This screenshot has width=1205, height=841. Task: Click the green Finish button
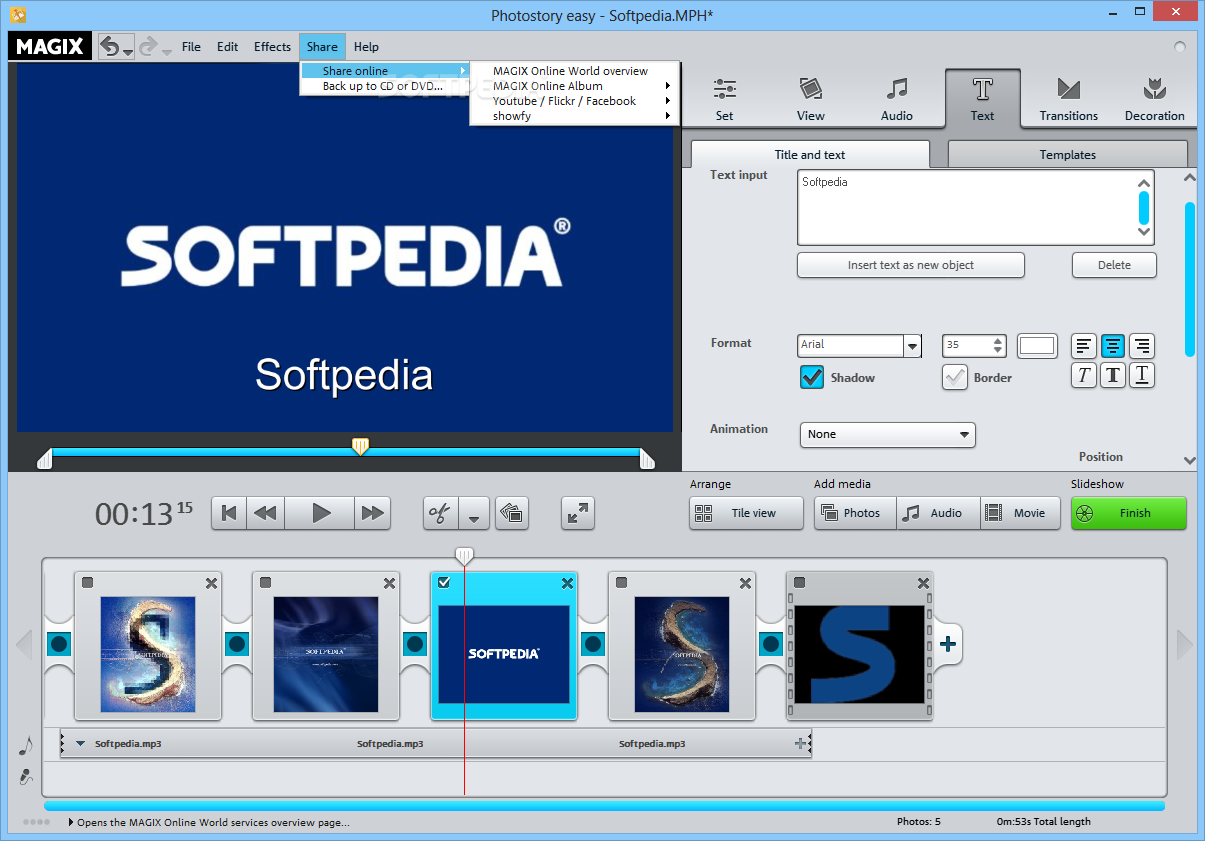(1128, 513)
